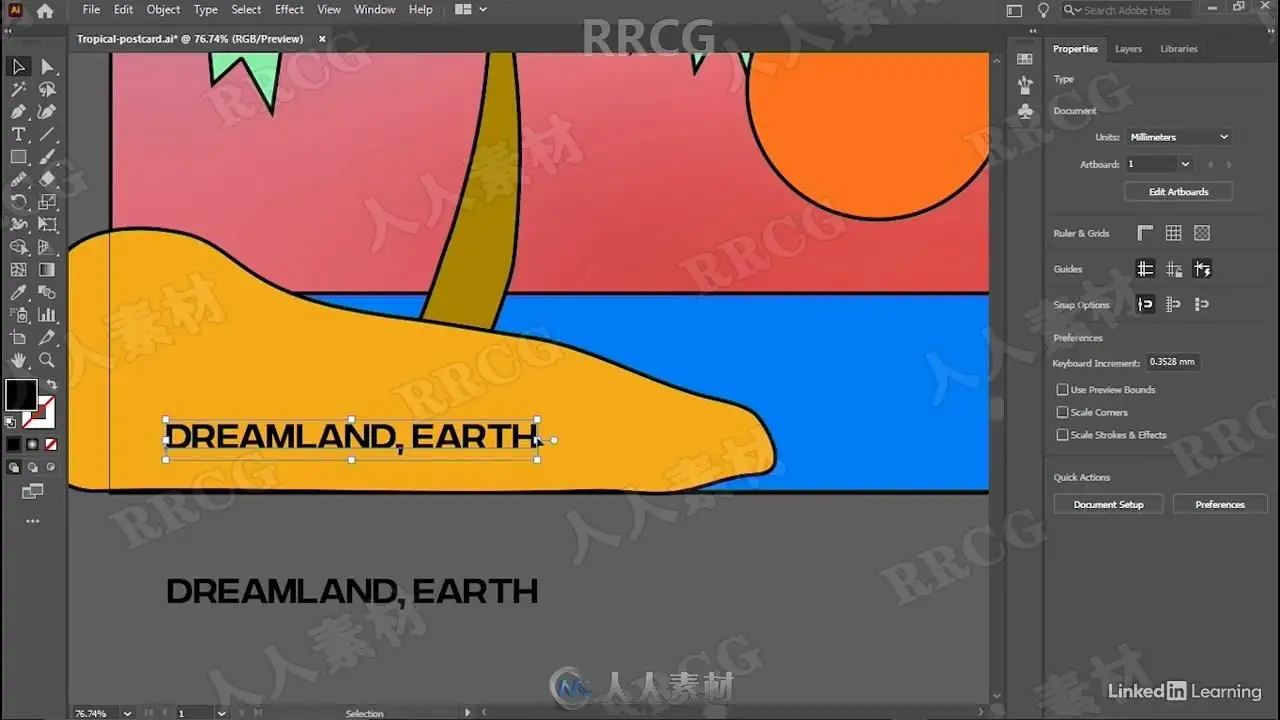Pick the Slice tool
The width and height of the screenshot is (1280, 720).
(47, 338)
